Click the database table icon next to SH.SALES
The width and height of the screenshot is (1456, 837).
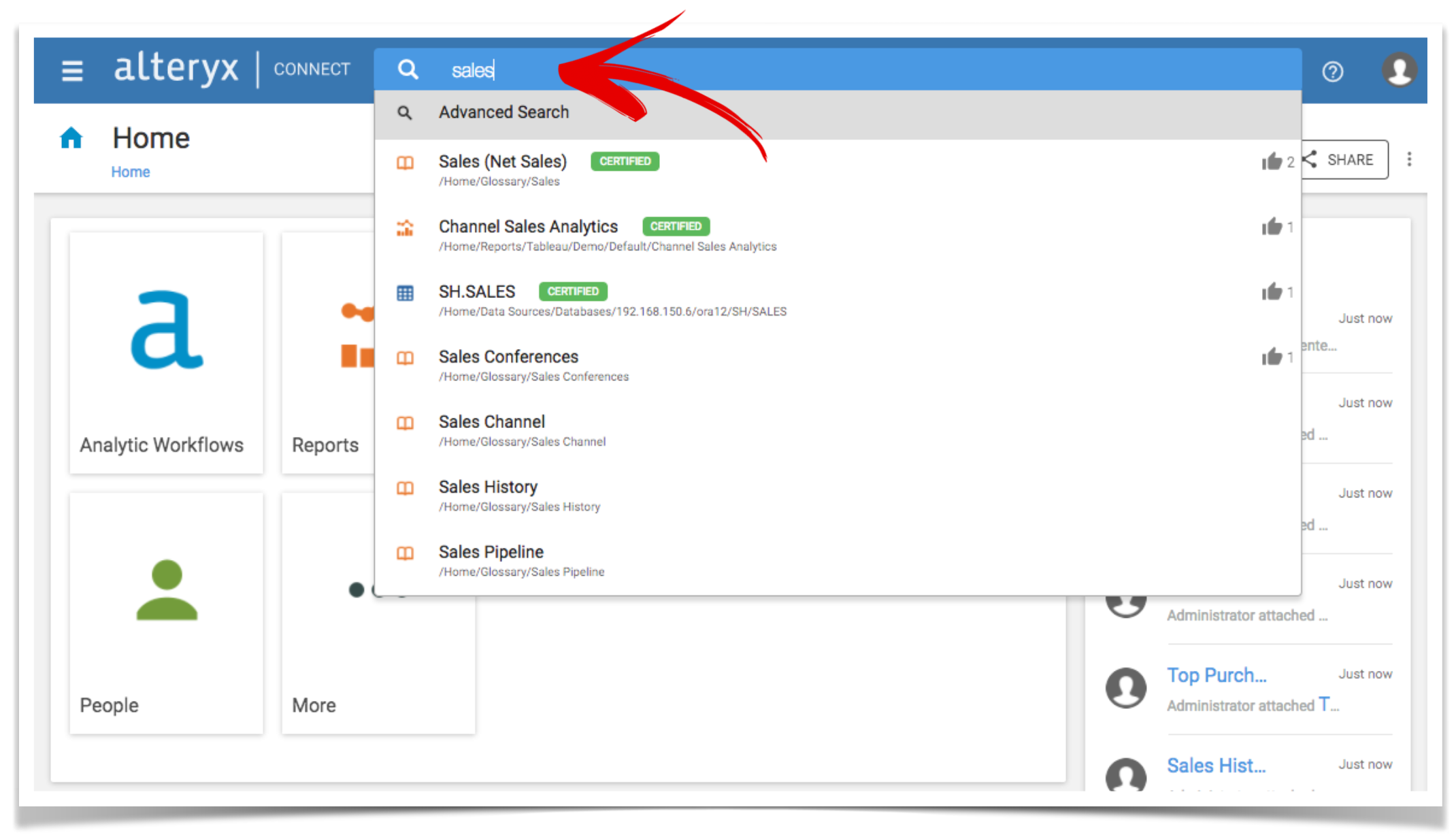[x=405, y=293]
